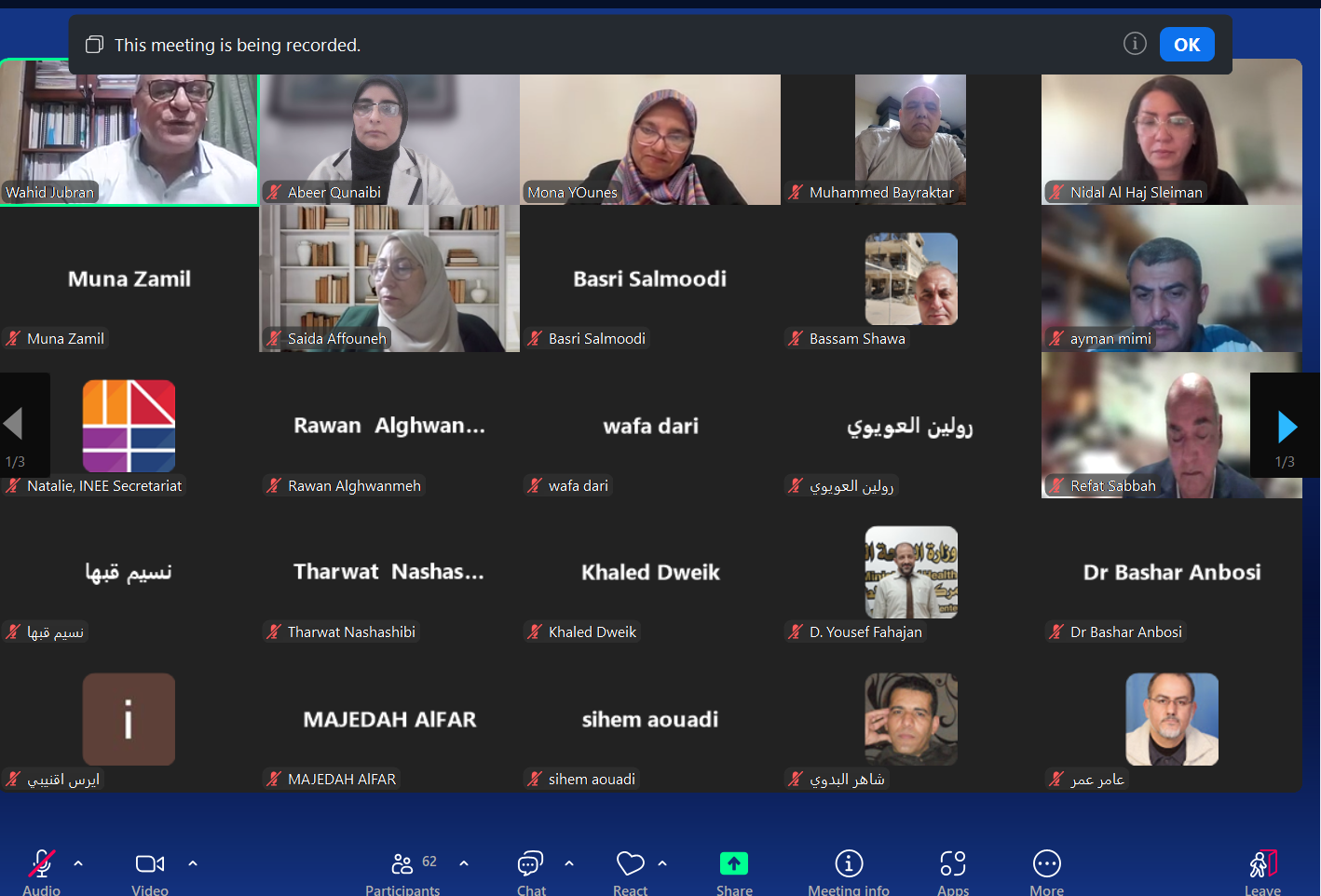Open the Participants list icon
The height and width of the screenshot is (896, 1321).
402,864
